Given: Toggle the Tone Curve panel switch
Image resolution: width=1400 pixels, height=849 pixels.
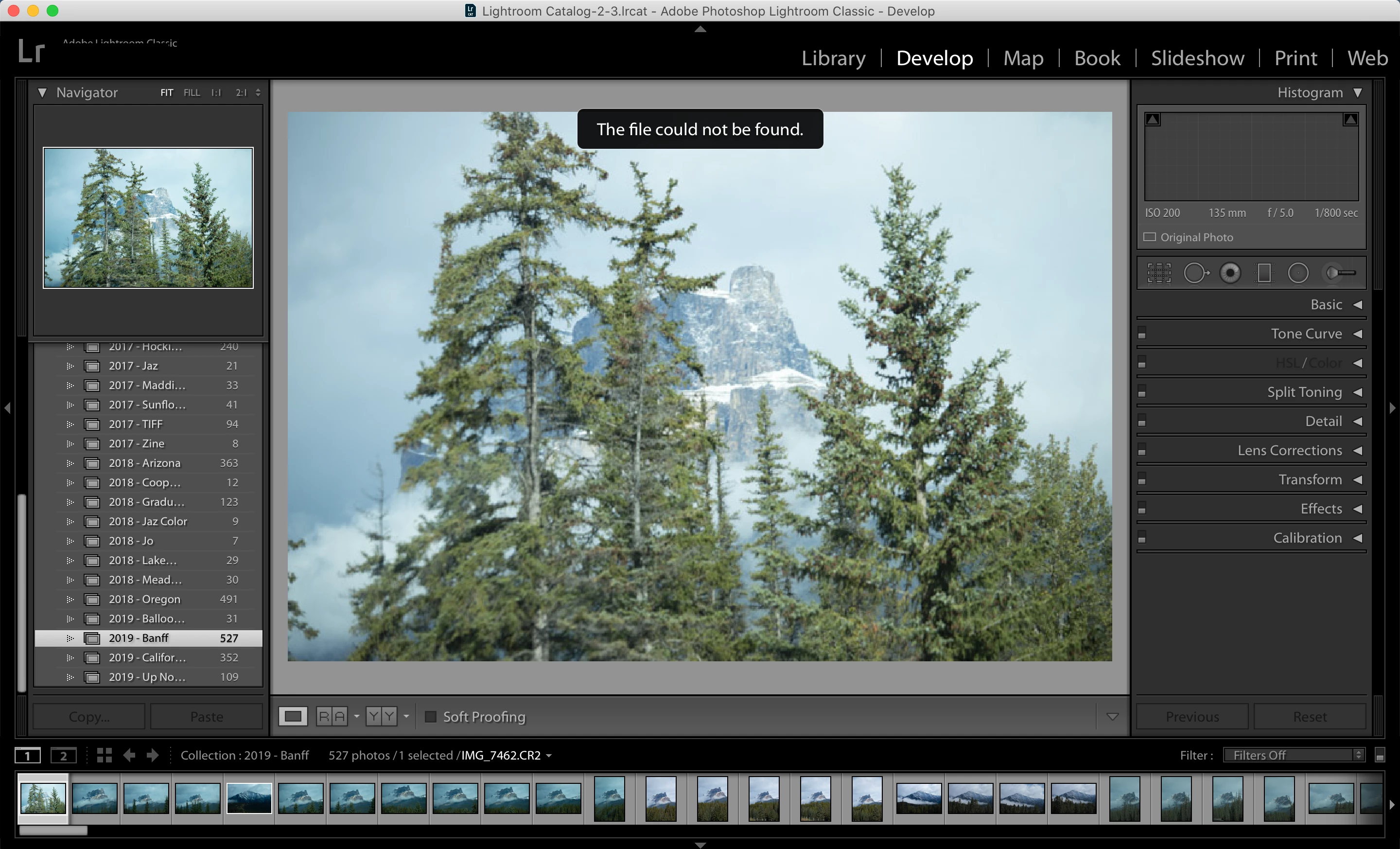Looking at the screenshot, I should (x=1142, y=334).
